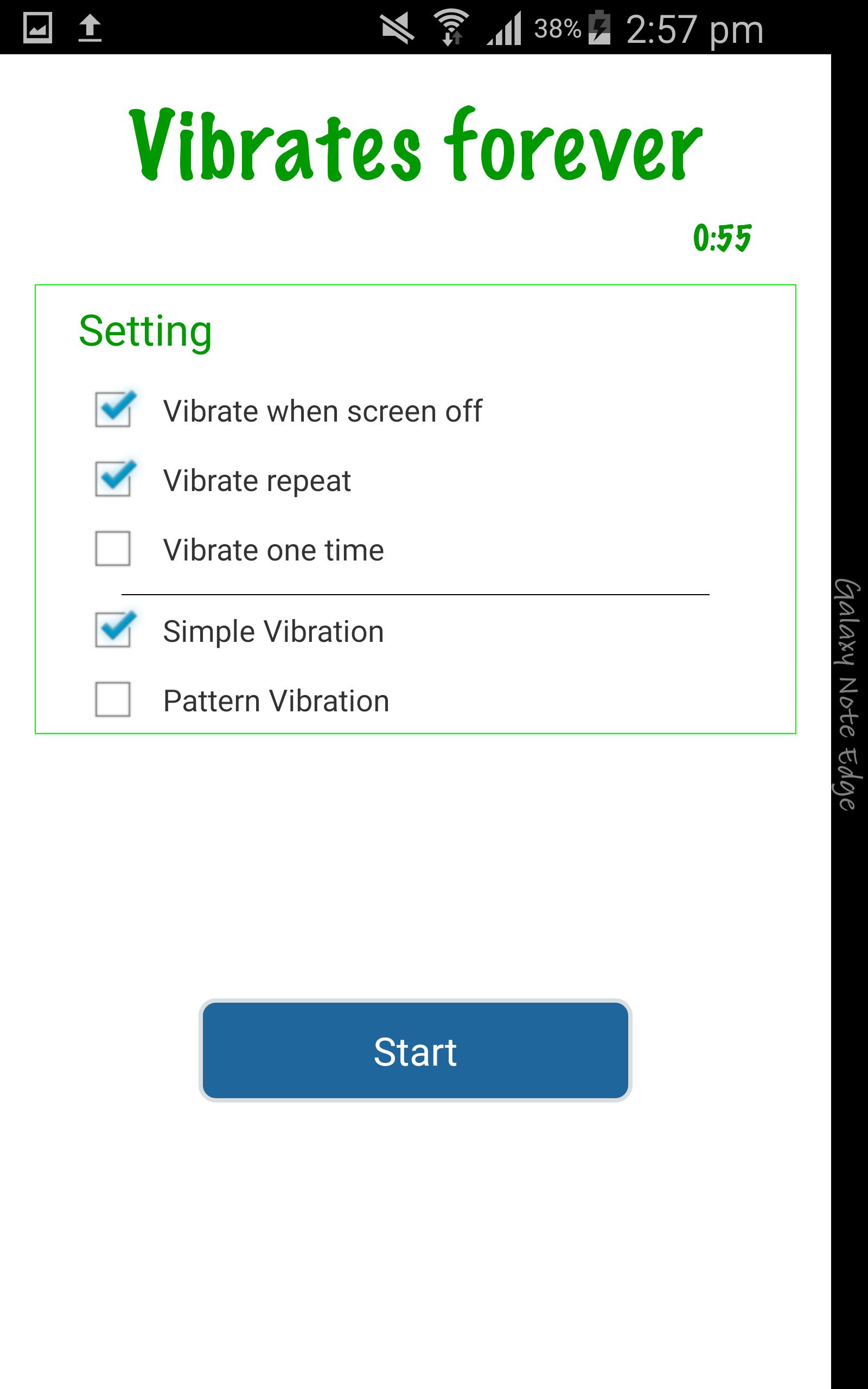Tap the picture notification icon in status bar
Viewport: 868px width, 1389px height.
click(37, 28)
